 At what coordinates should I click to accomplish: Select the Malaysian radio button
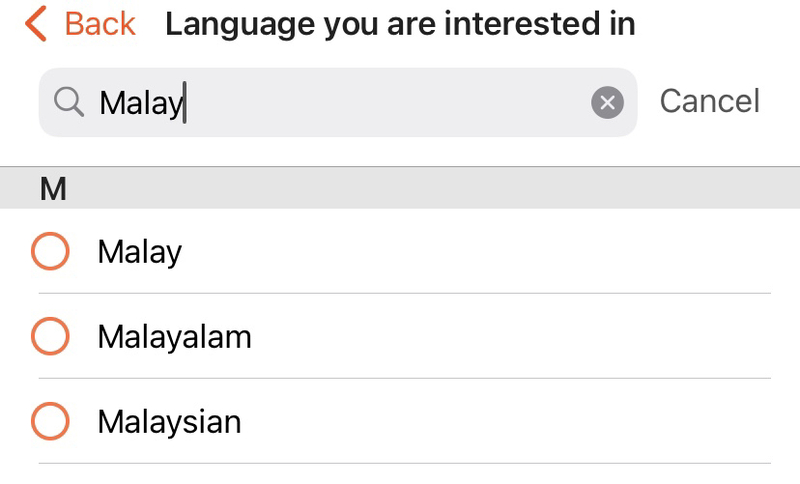50,421
